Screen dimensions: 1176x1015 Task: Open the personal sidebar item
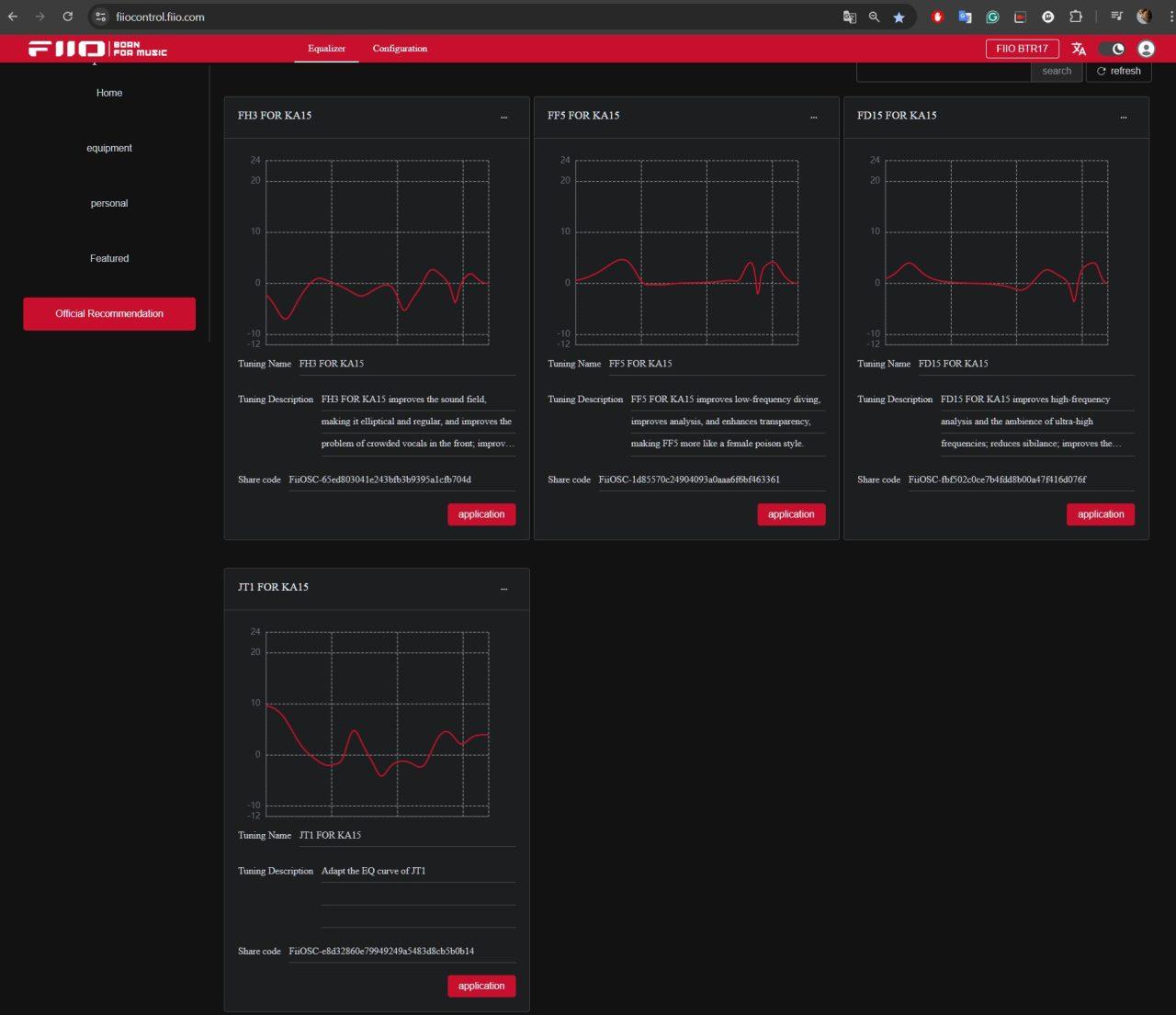point(109,203)
